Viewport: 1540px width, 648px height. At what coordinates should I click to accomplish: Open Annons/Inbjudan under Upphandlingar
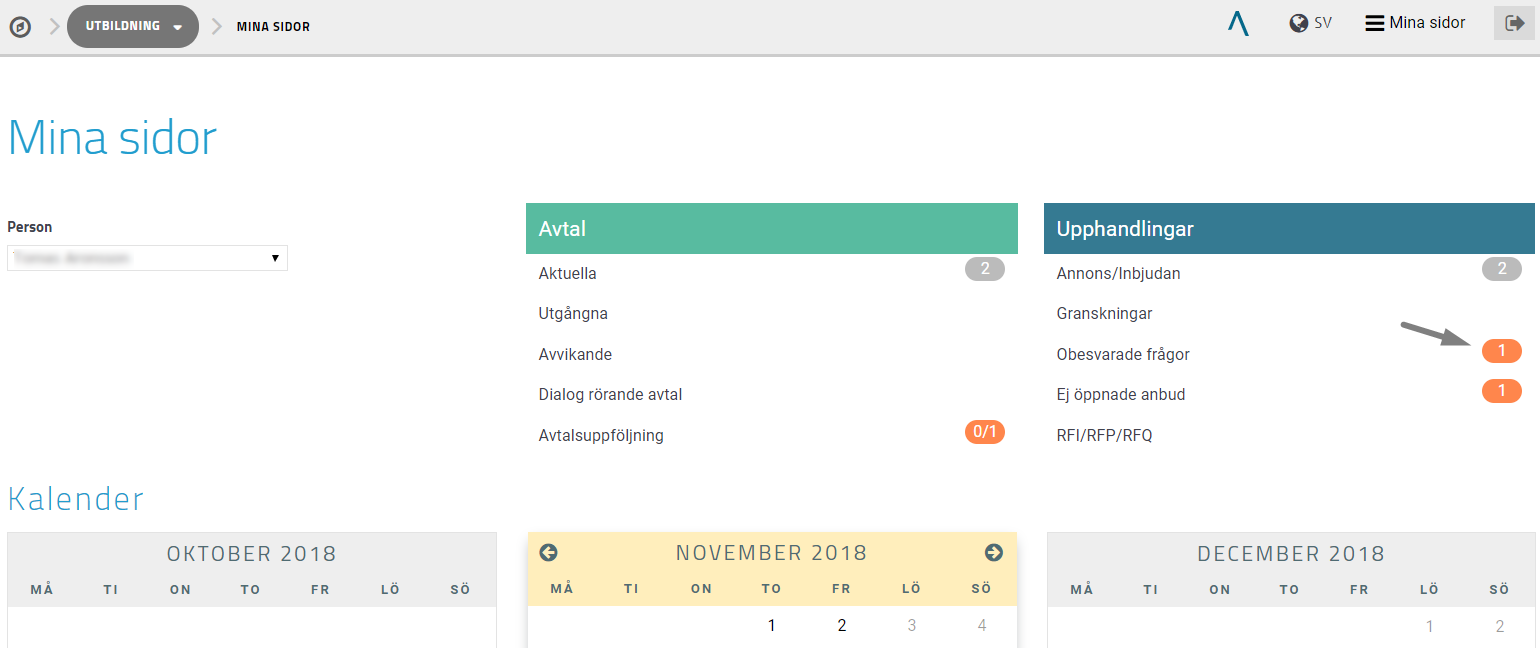point(1118,273)
